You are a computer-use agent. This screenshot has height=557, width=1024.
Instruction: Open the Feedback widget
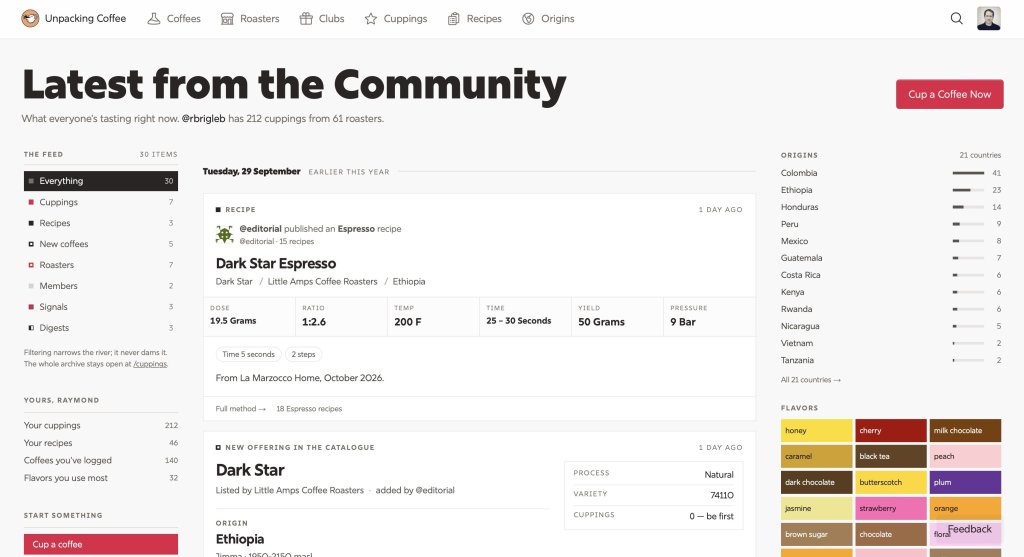click(x=969, y=530)
